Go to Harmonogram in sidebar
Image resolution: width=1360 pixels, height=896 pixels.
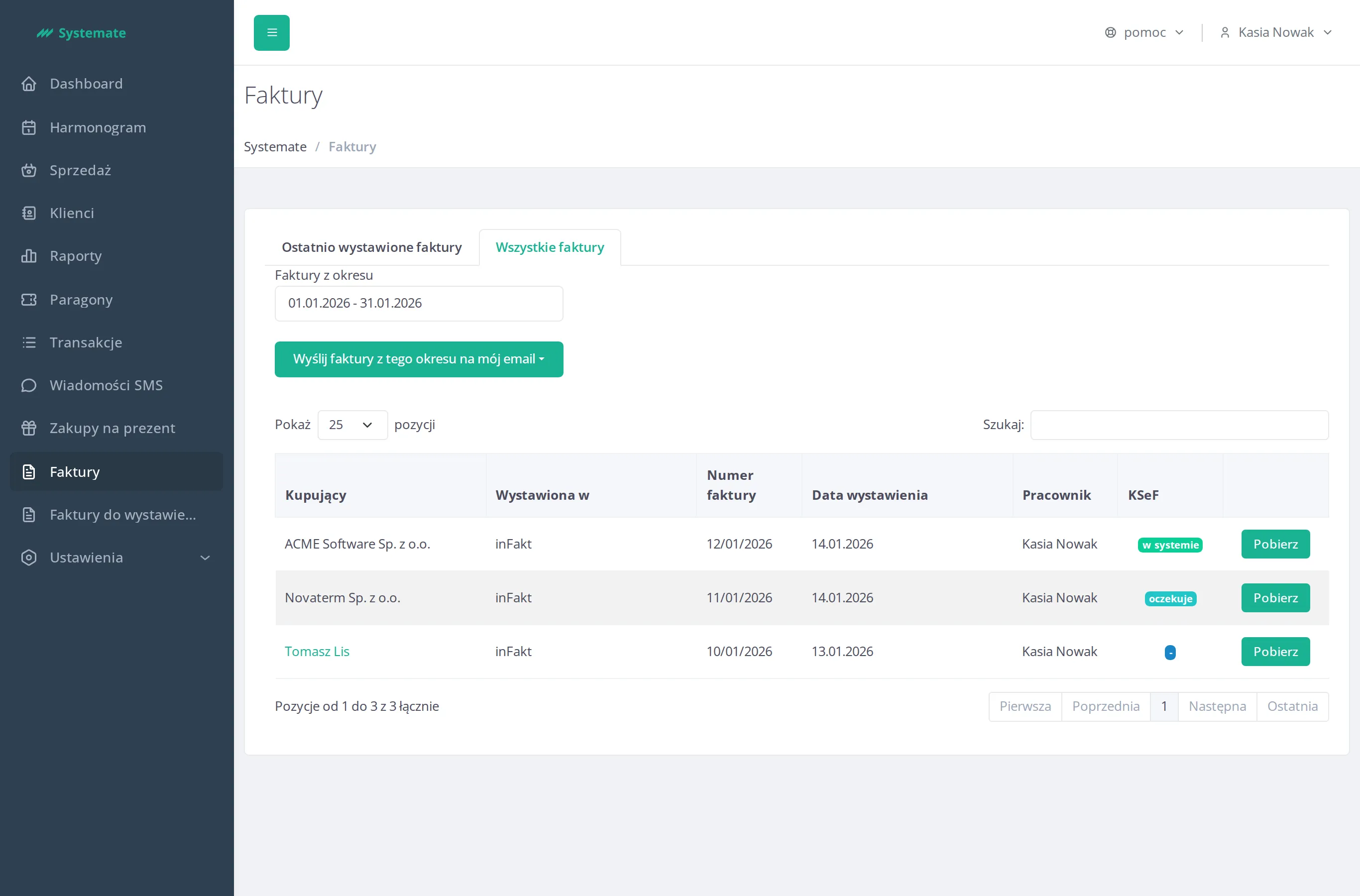116,127
